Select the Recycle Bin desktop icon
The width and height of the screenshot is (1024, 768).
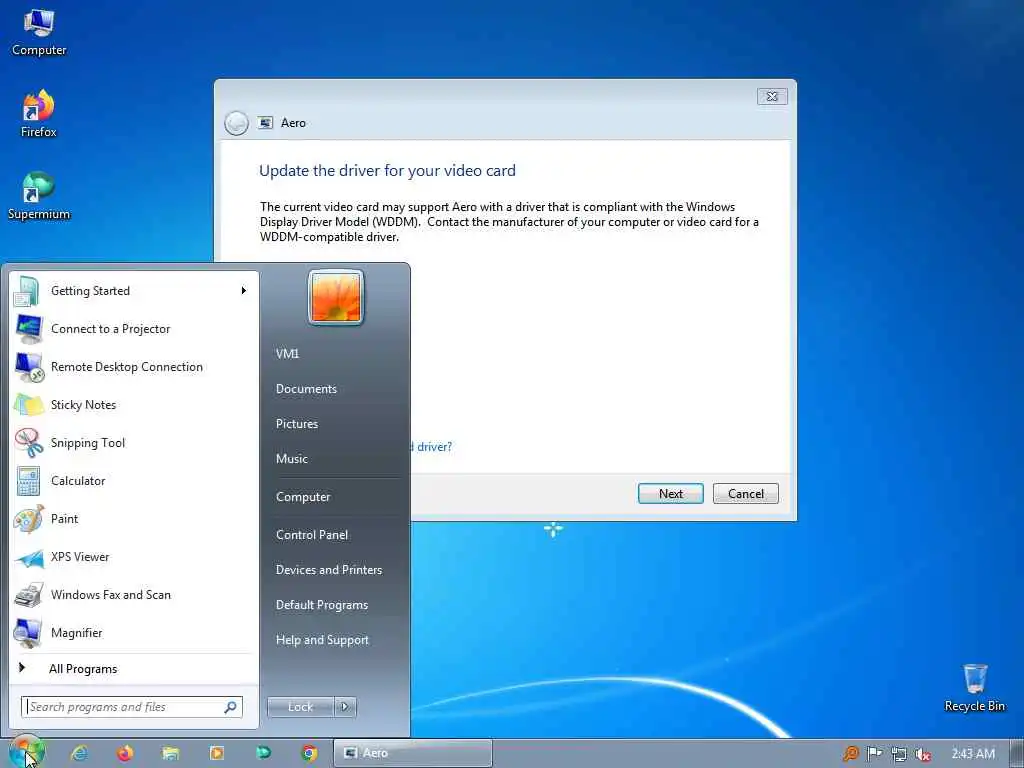974,688
